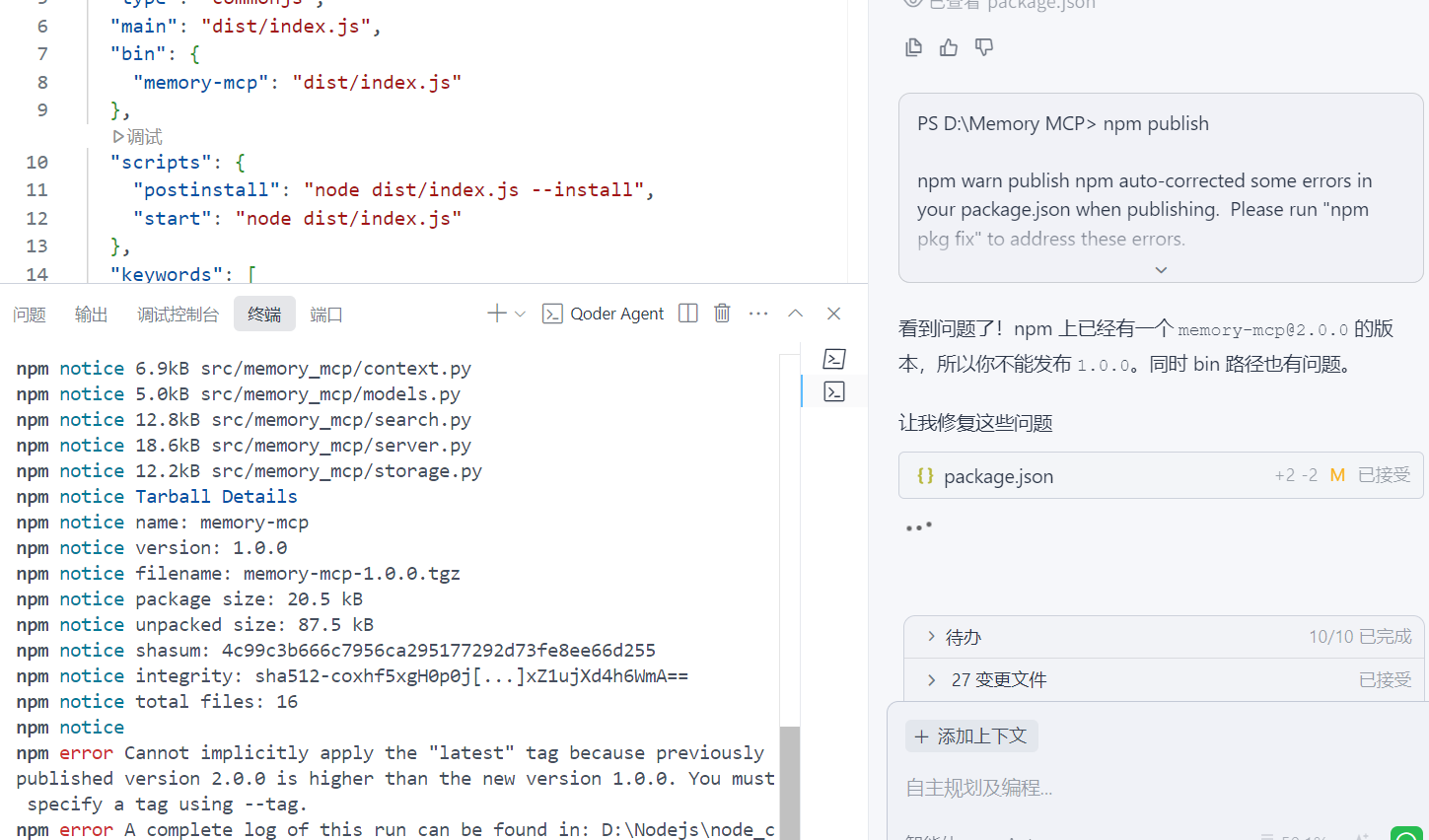Kill terminal using trash icon

pos(722,314)
